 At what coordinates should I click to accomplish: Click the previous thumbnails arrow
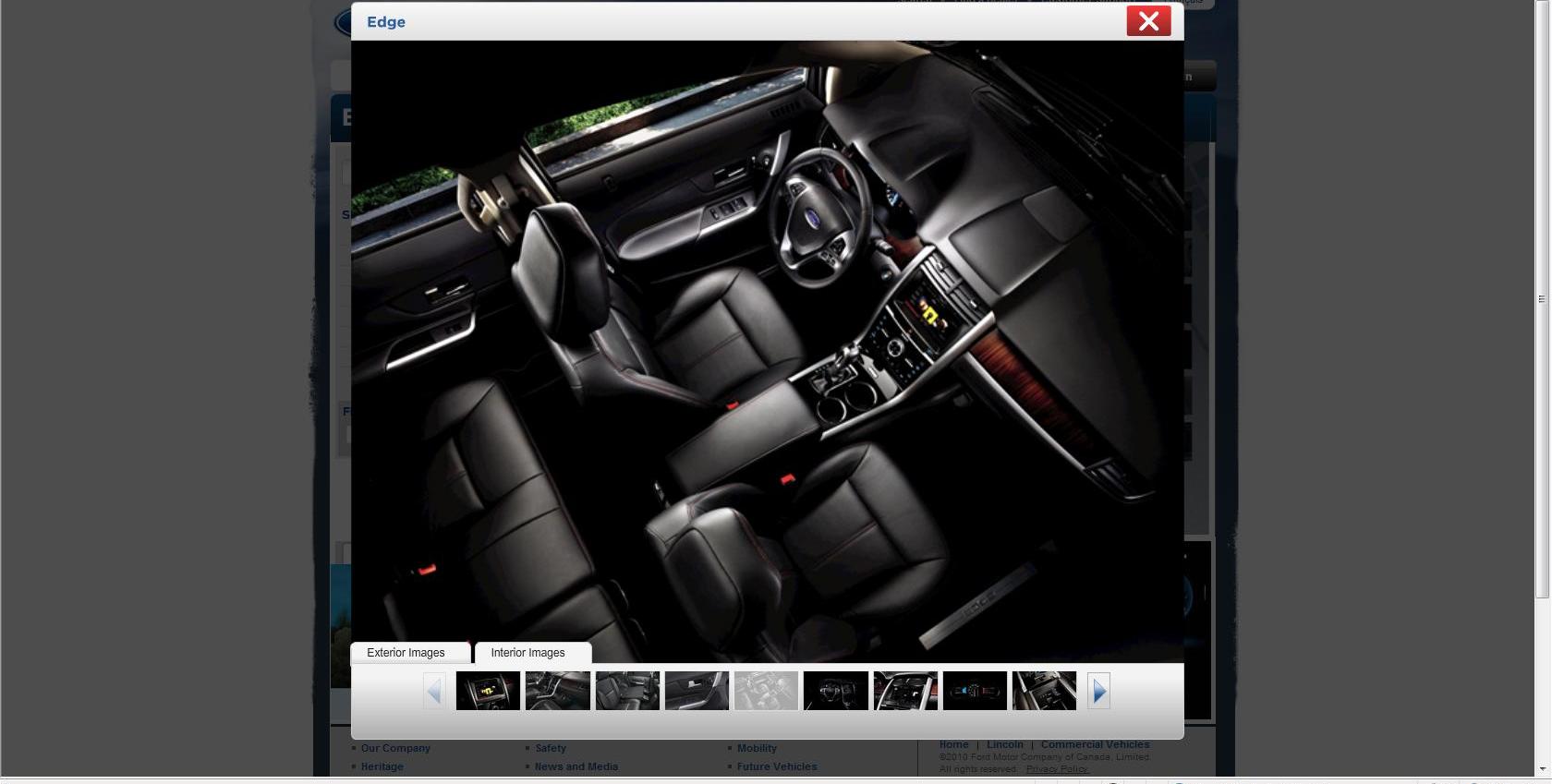434,691
